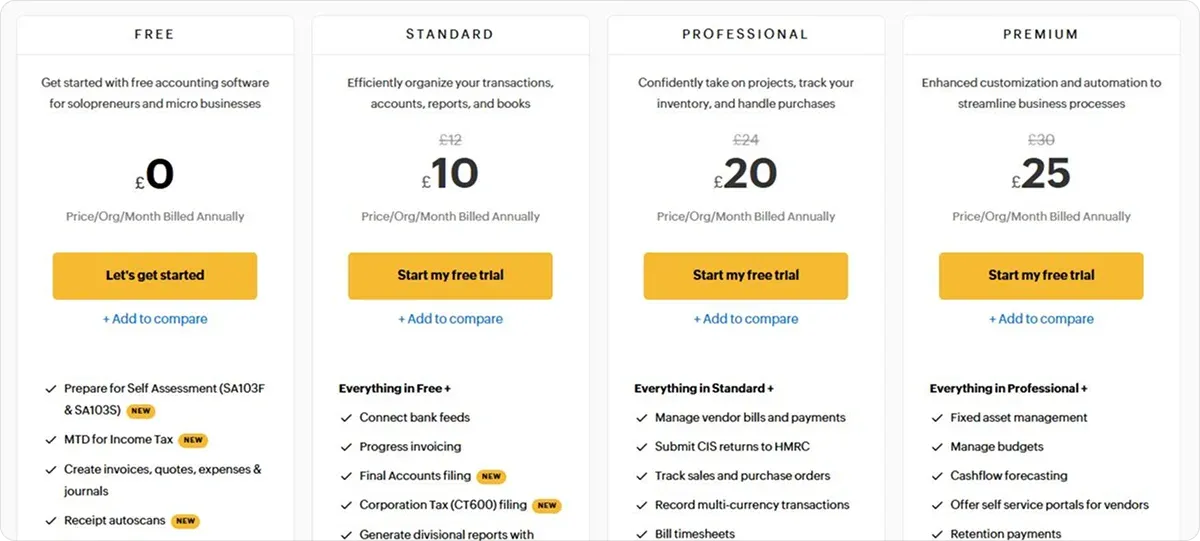This screenshot has height=541, width=1200.
Task: Start free trial for Premium plan
Action: [1041, 276]
